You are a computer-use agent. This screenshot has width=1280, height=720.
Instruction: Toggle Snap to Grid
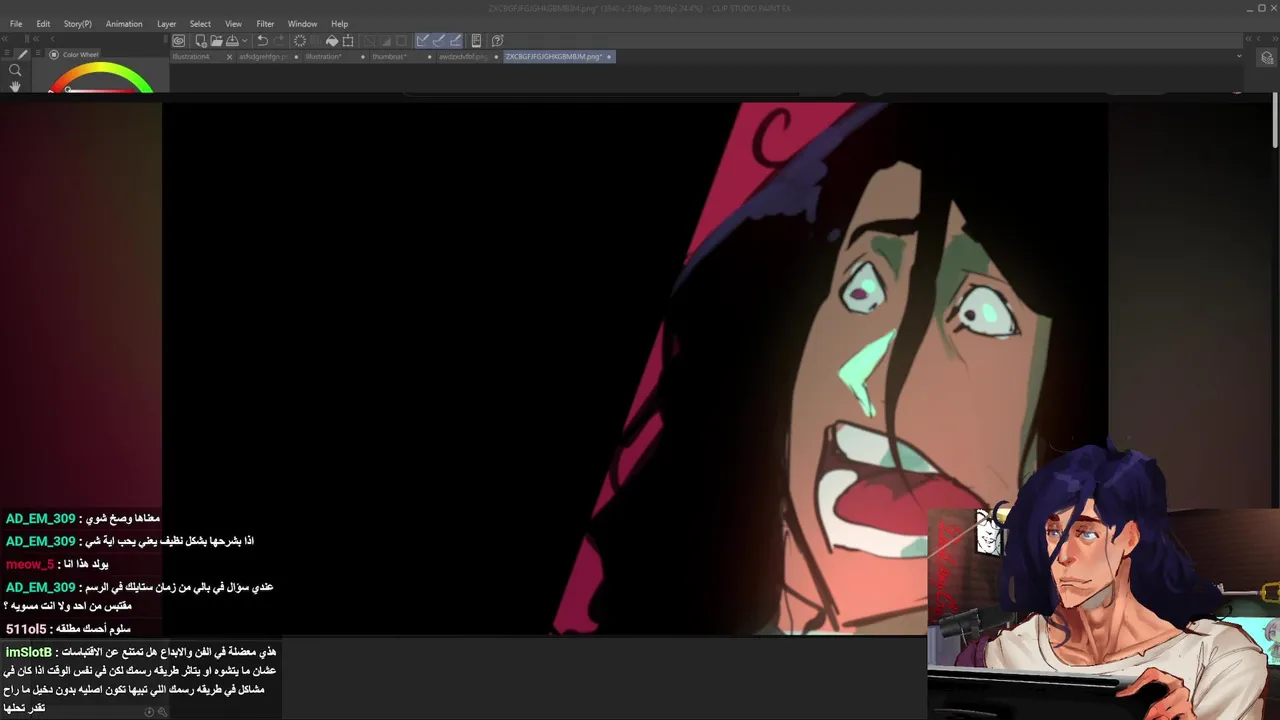[x=457, y=41]
